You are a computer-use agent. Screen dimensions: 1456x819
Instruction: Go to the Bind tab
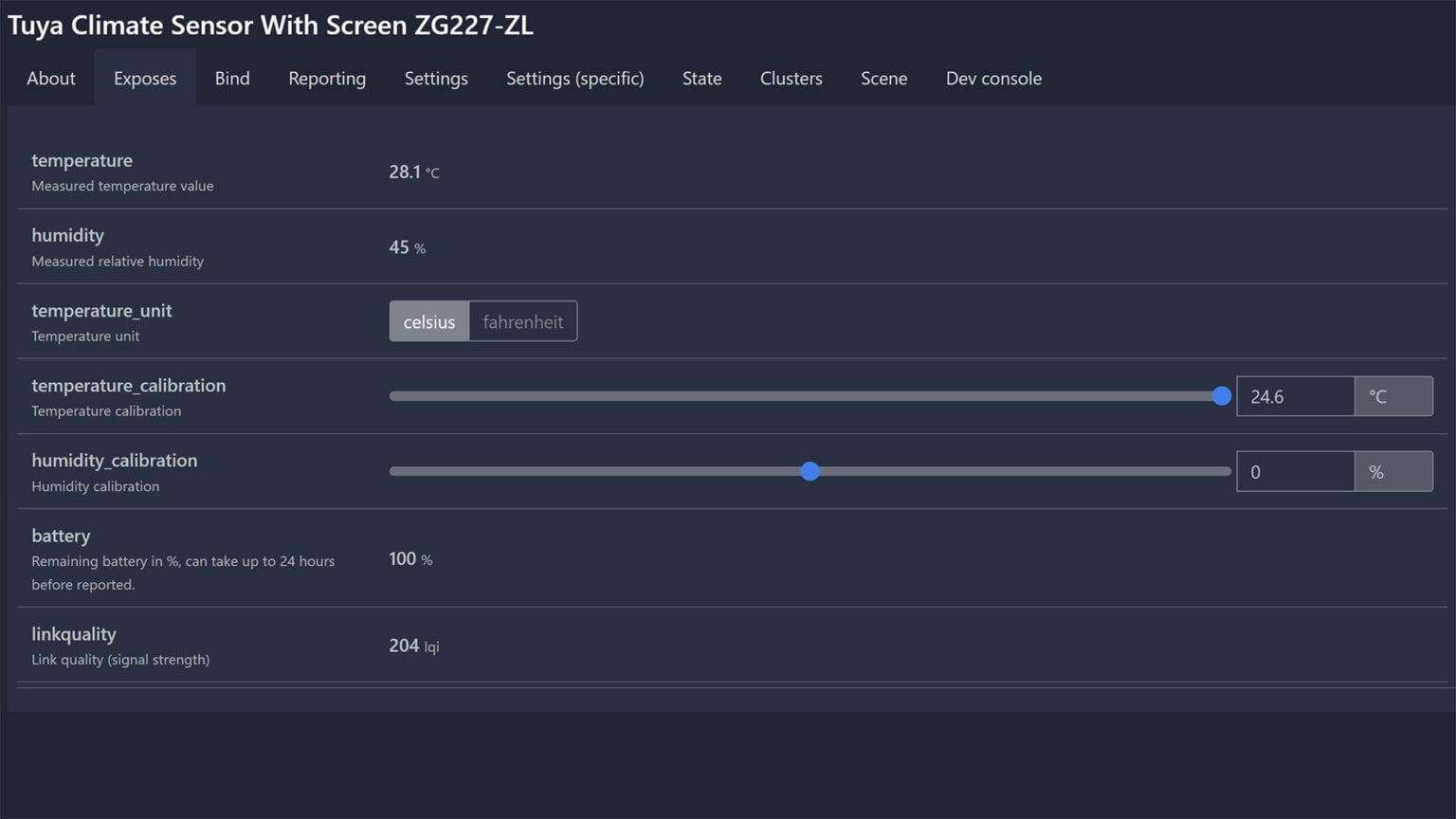pos(232,79)
